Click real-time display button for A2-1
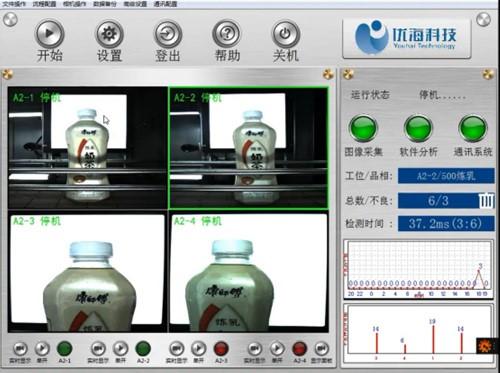500x373 pixels. pyautogui.click(x=20, y=348)
